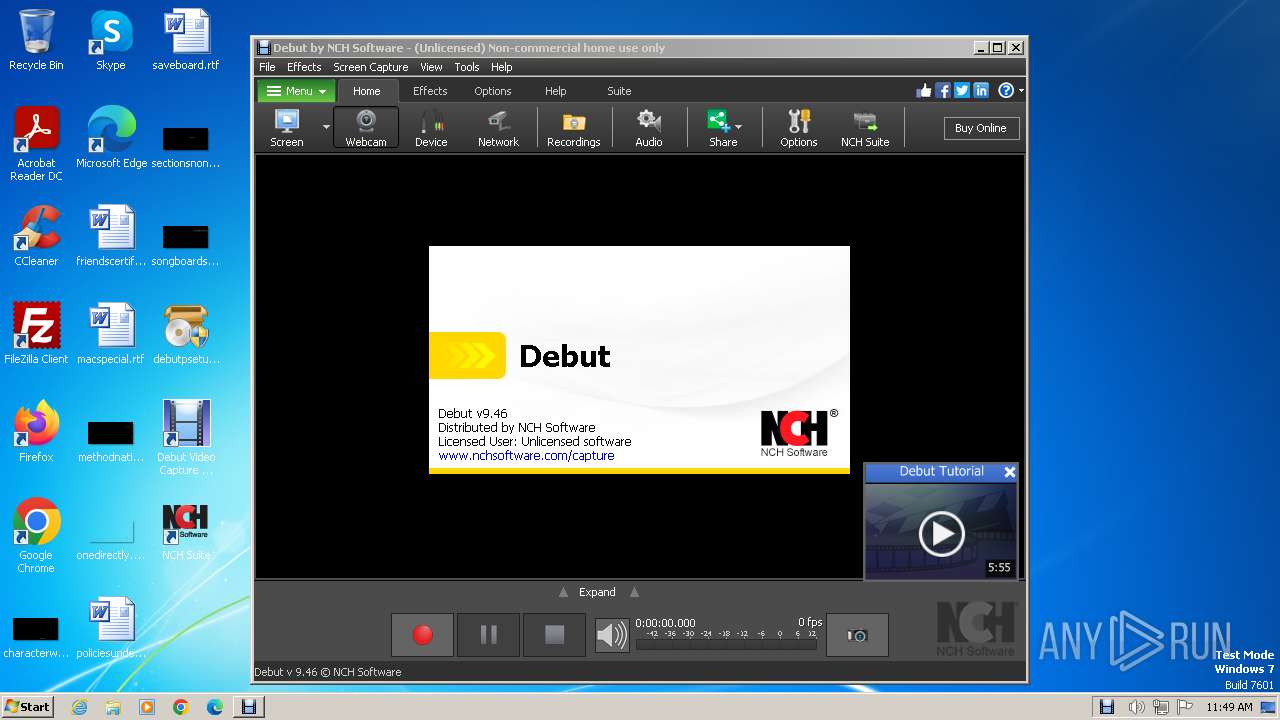Image resolution: width=1280 pixels, height=720 pixels.
Task: Select the Webcam capture source
Action: click(366, 128)
